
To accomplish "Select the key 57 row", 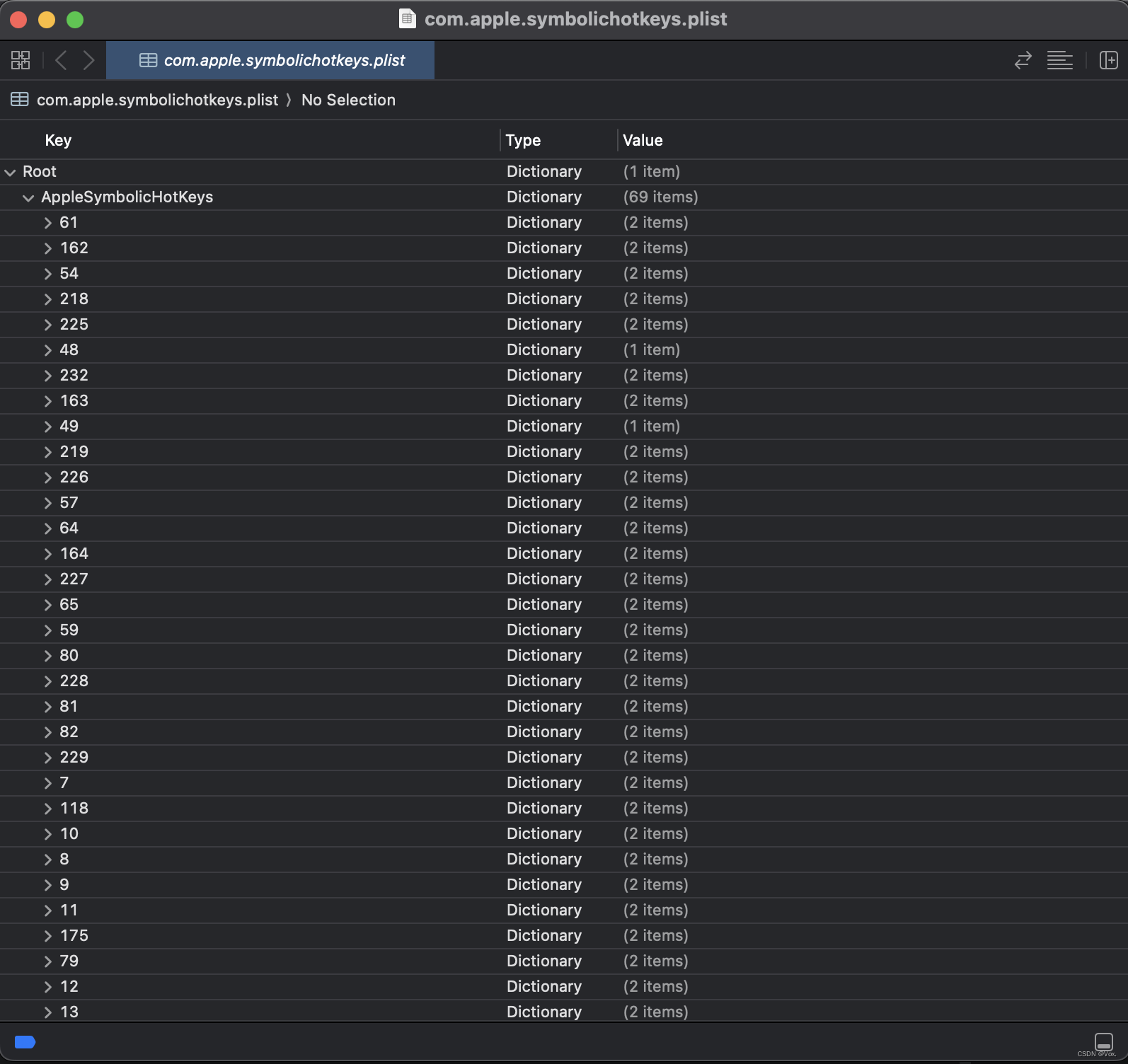I will pos(564,503).
